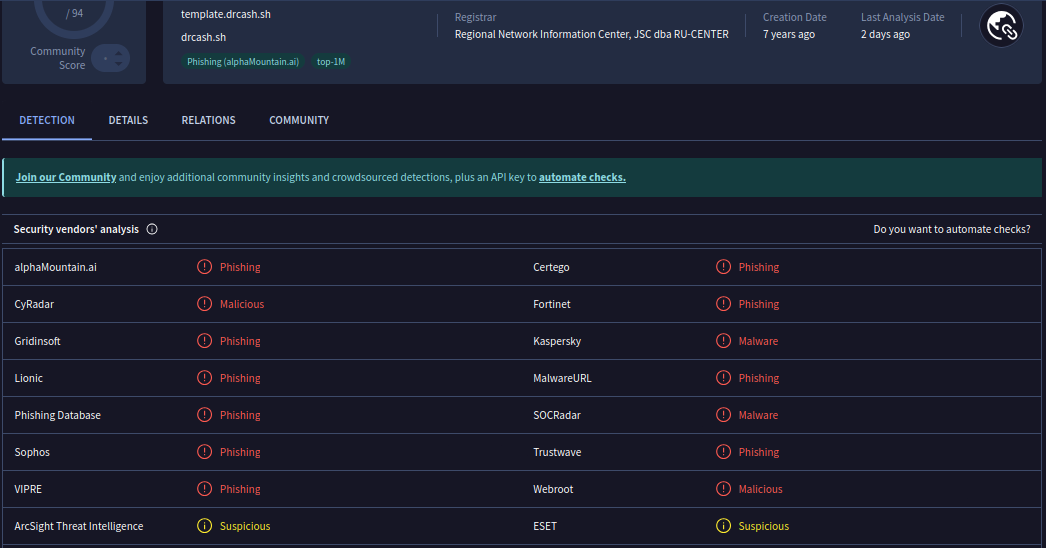Click the alert icon in the Kaspersky row
The height and width of the screenshot is (548, 1046).
tap(723, 341)
